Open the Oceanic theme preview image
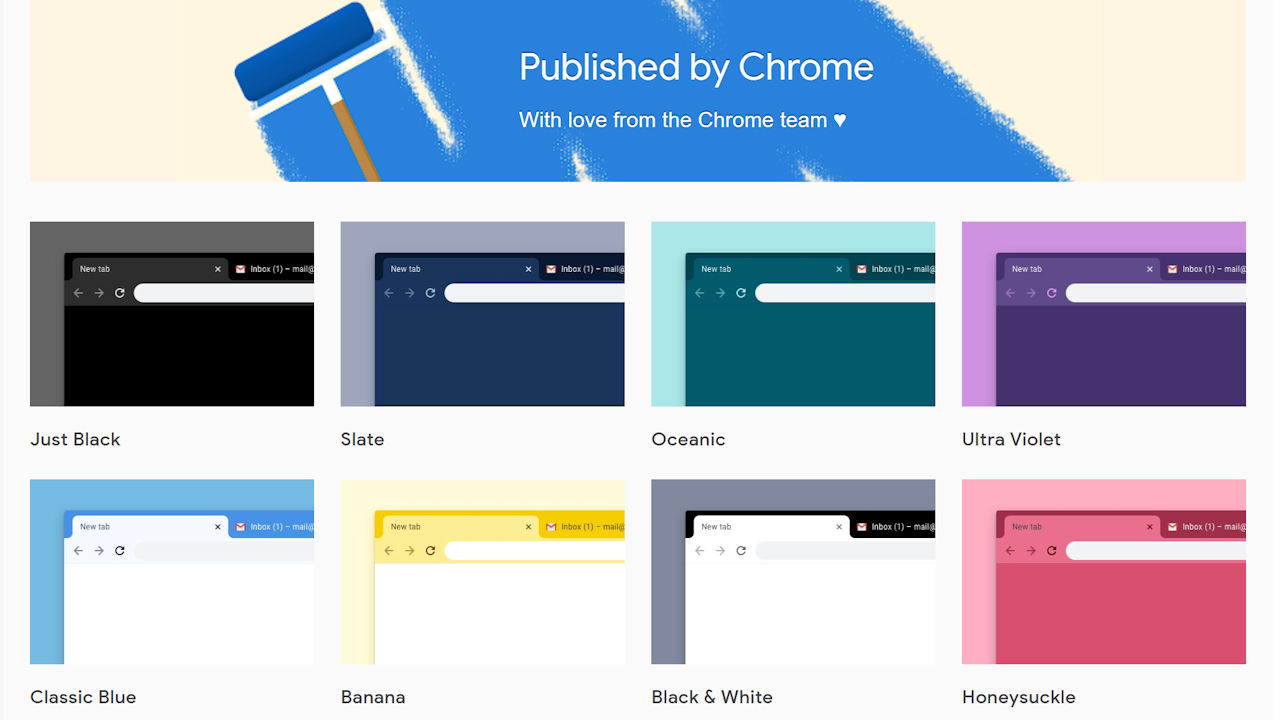The image size is (1280, 720). (x=793, y=314)
